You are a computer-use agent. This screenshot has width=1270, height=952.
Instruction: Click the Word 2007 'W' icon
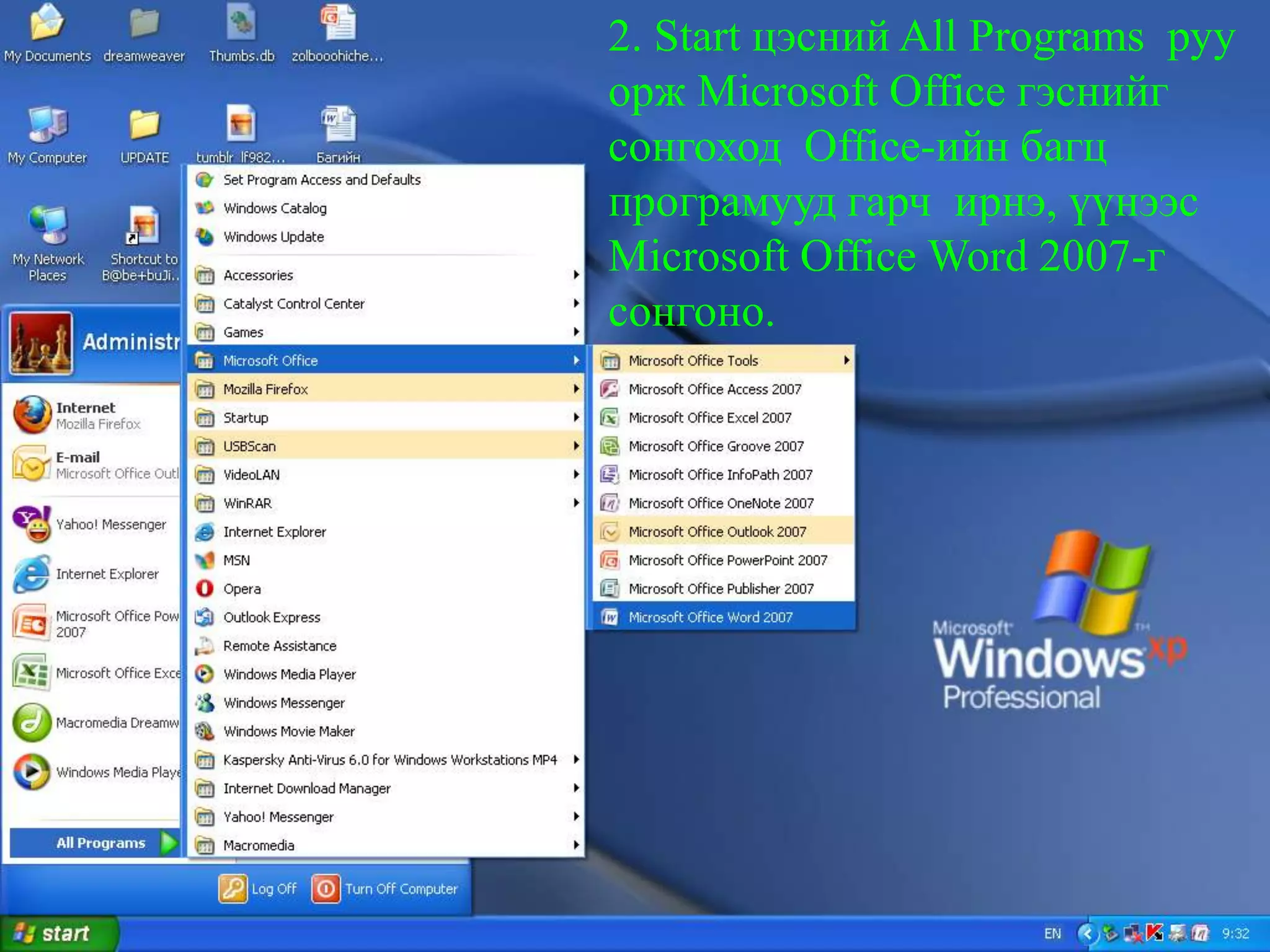[610, 617]
